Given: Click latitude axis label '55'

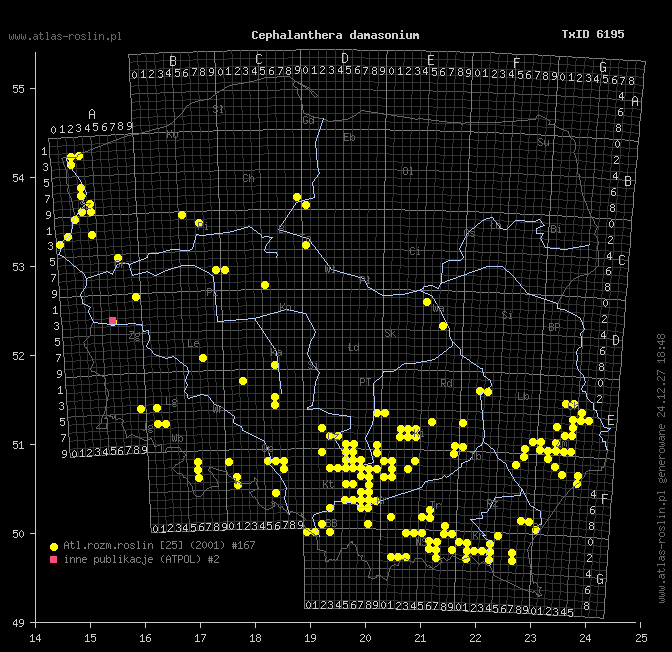Looking at the screenshot, I should (18, 89).
